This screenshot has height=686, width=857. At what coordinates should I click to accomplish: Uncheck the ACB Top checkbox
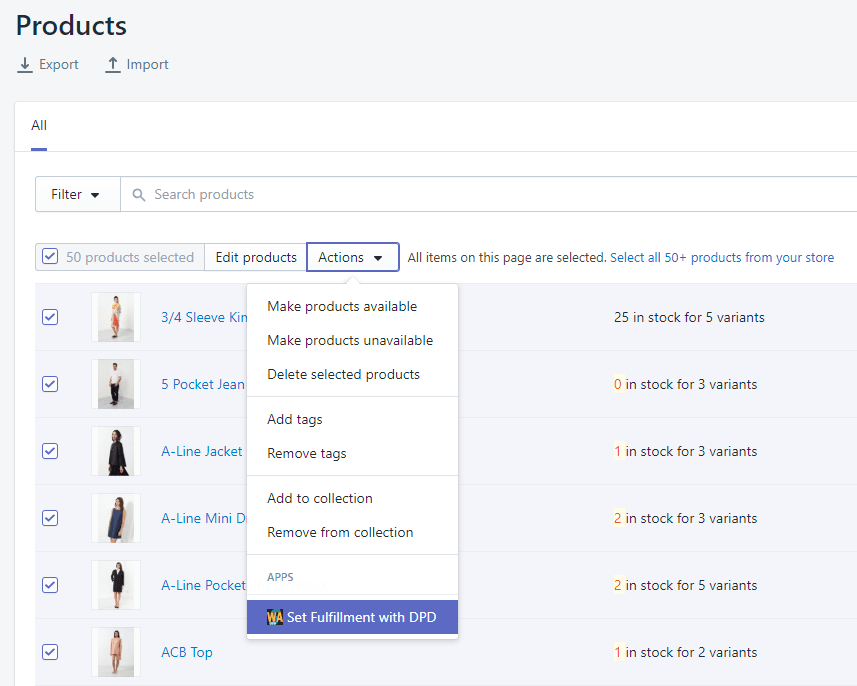coord(50,652)
